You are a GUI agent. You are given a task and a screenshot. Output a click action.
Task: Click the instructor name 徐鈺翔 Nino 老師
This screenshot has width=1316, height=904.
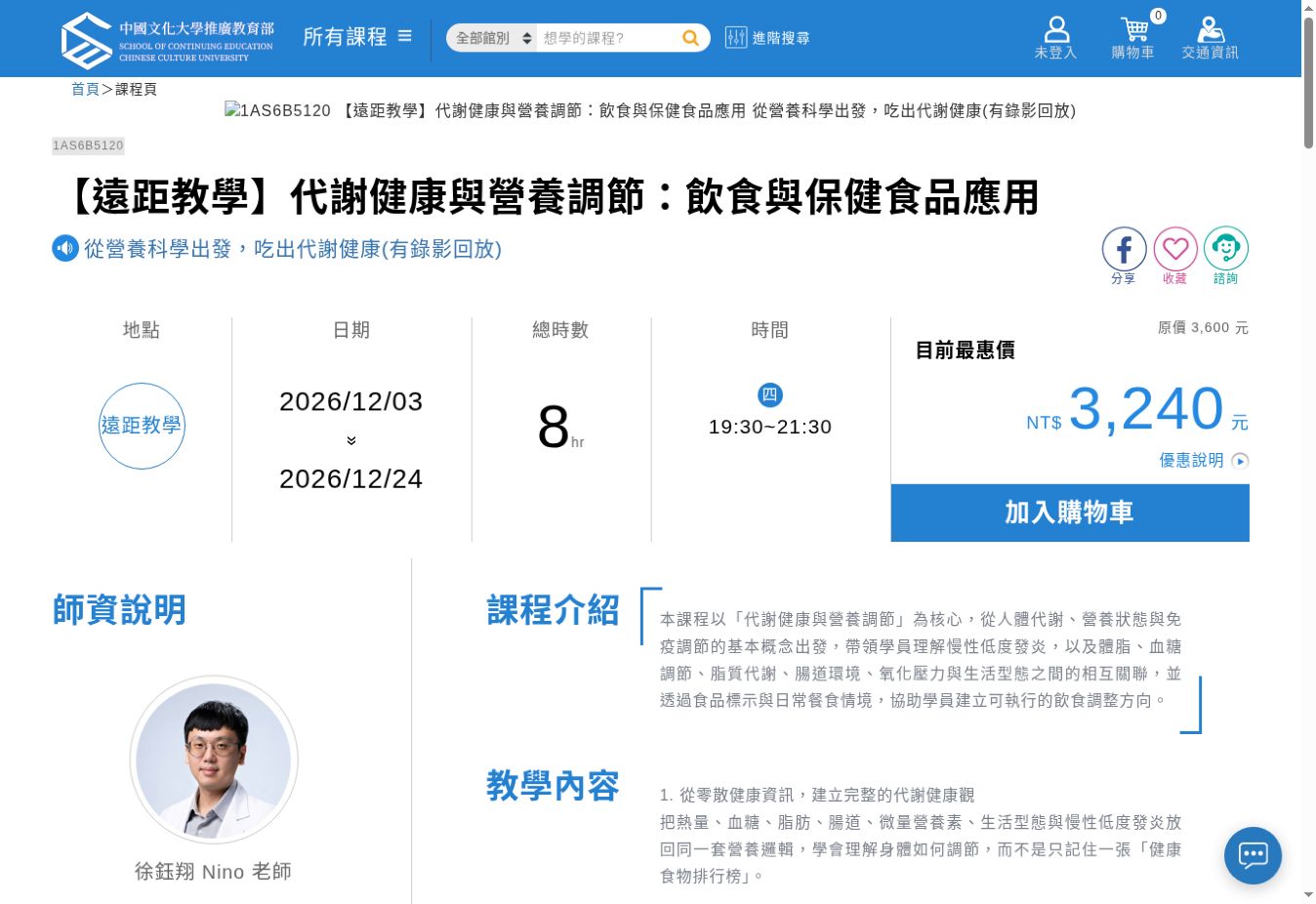coord(214,871)
